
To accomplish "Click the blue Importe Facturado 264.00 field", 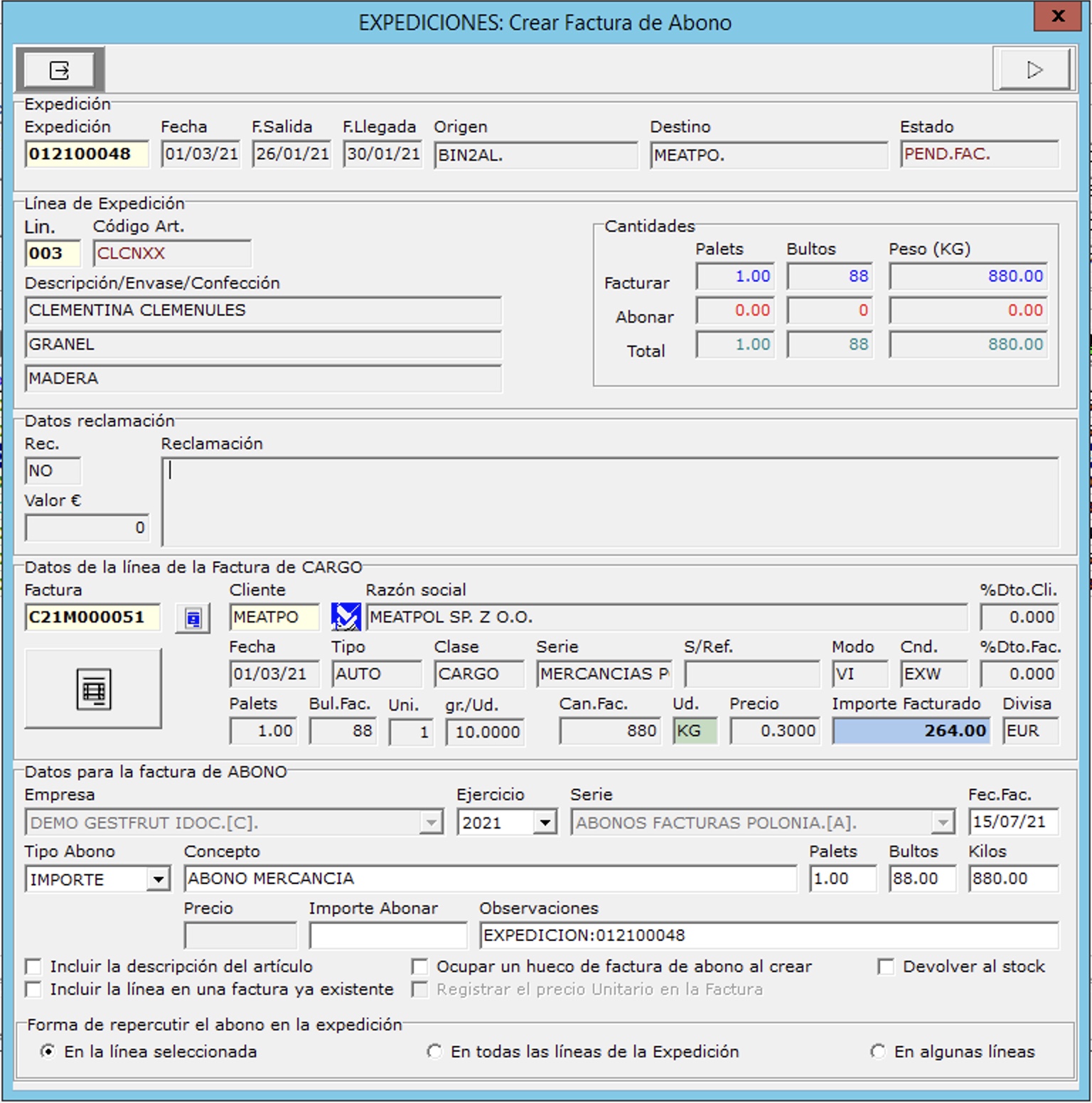I will (911, 731).
